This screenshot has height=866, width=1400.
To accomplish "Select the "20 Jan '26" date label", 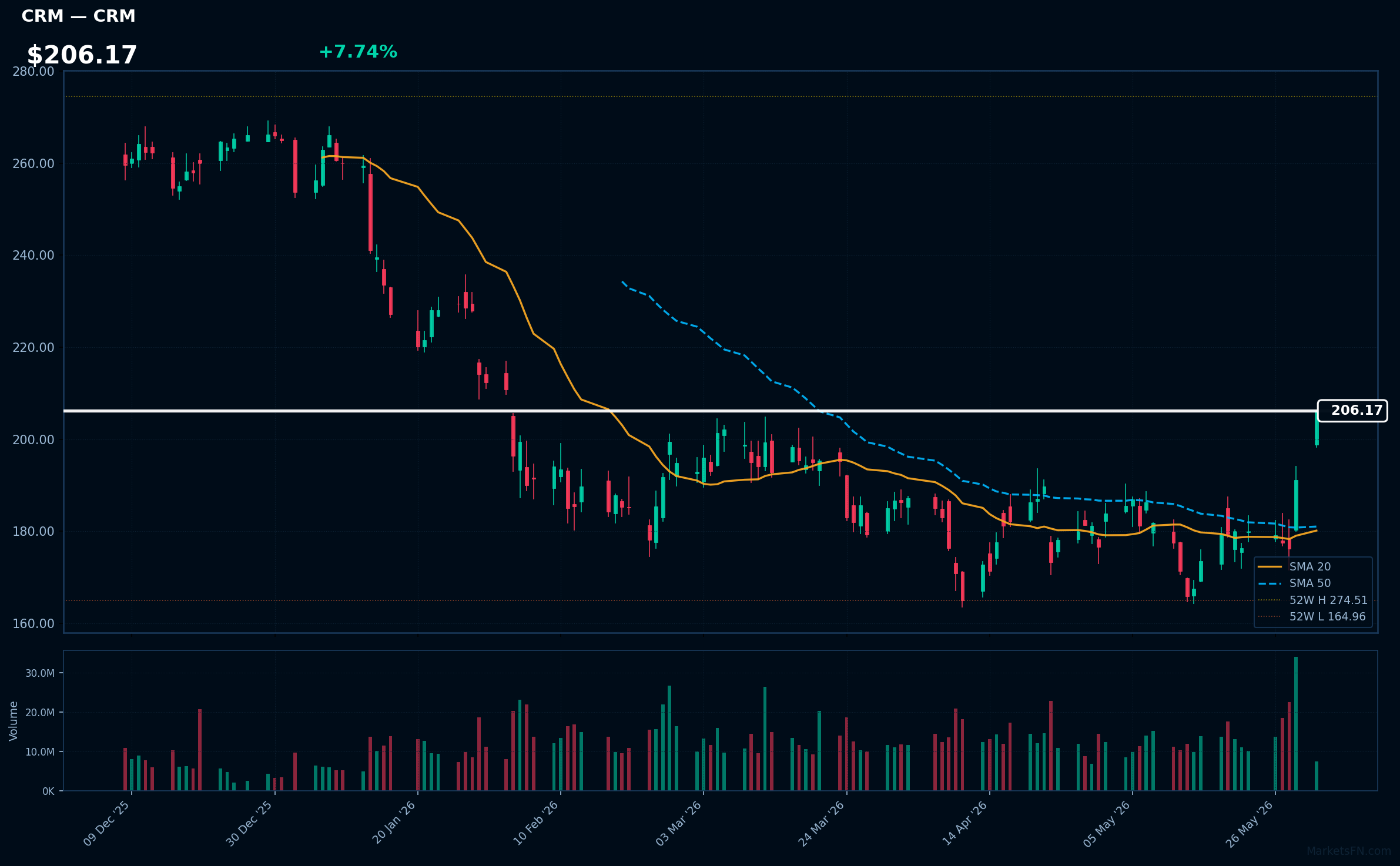I will 394,823.
